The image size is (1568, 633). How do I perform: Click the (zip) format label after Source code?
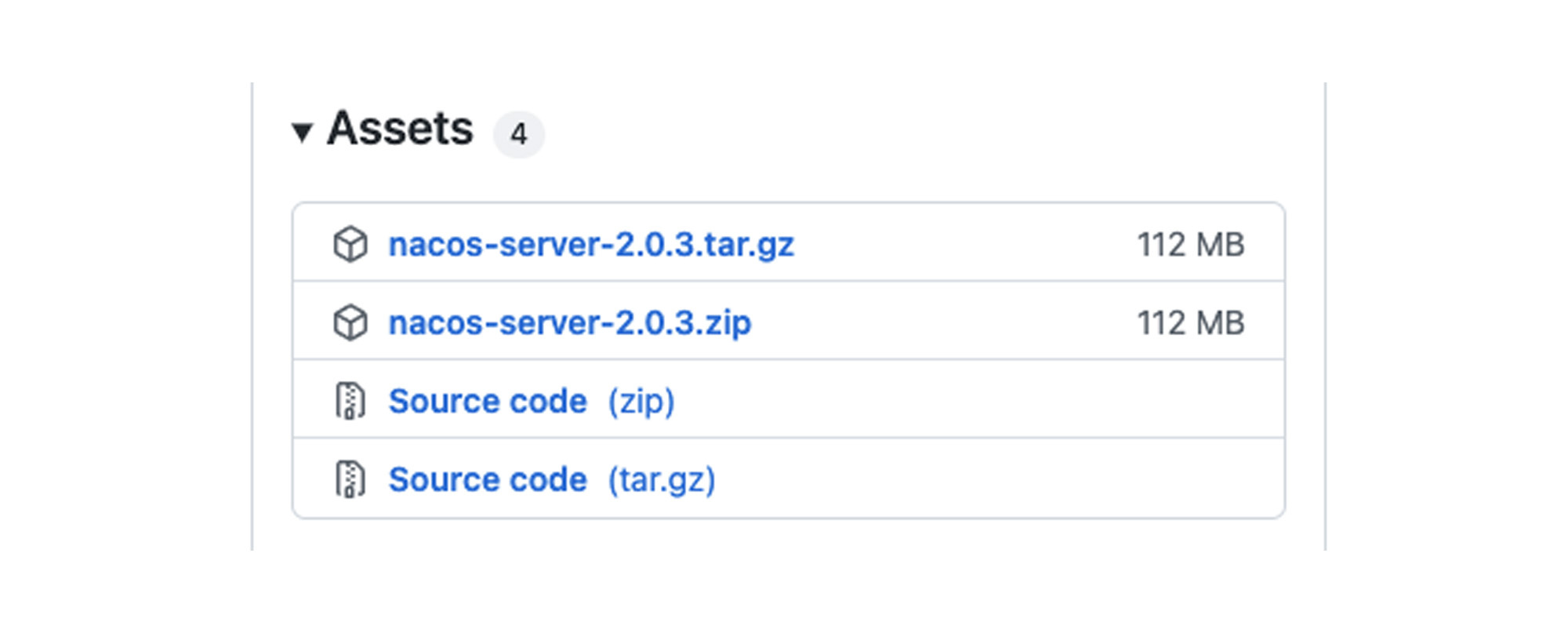641,401
